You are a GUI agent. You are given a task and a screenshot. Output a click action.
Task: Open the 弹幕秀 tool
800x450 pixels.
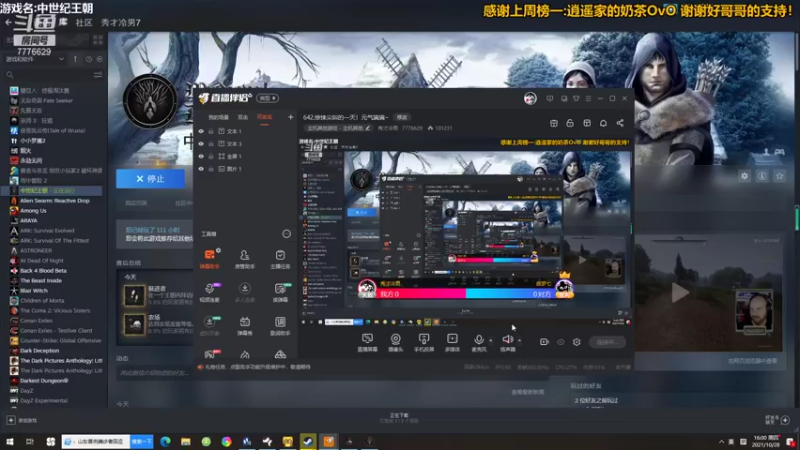(244, 326)
